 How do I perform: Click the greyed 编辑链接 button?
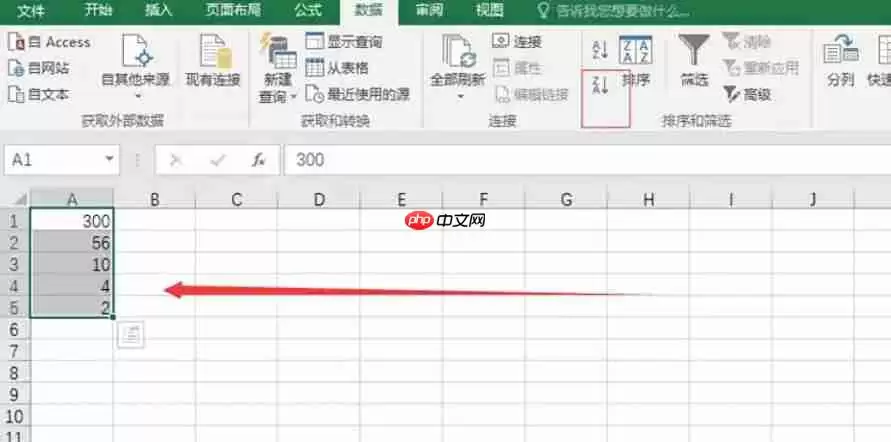click(531, 95)
